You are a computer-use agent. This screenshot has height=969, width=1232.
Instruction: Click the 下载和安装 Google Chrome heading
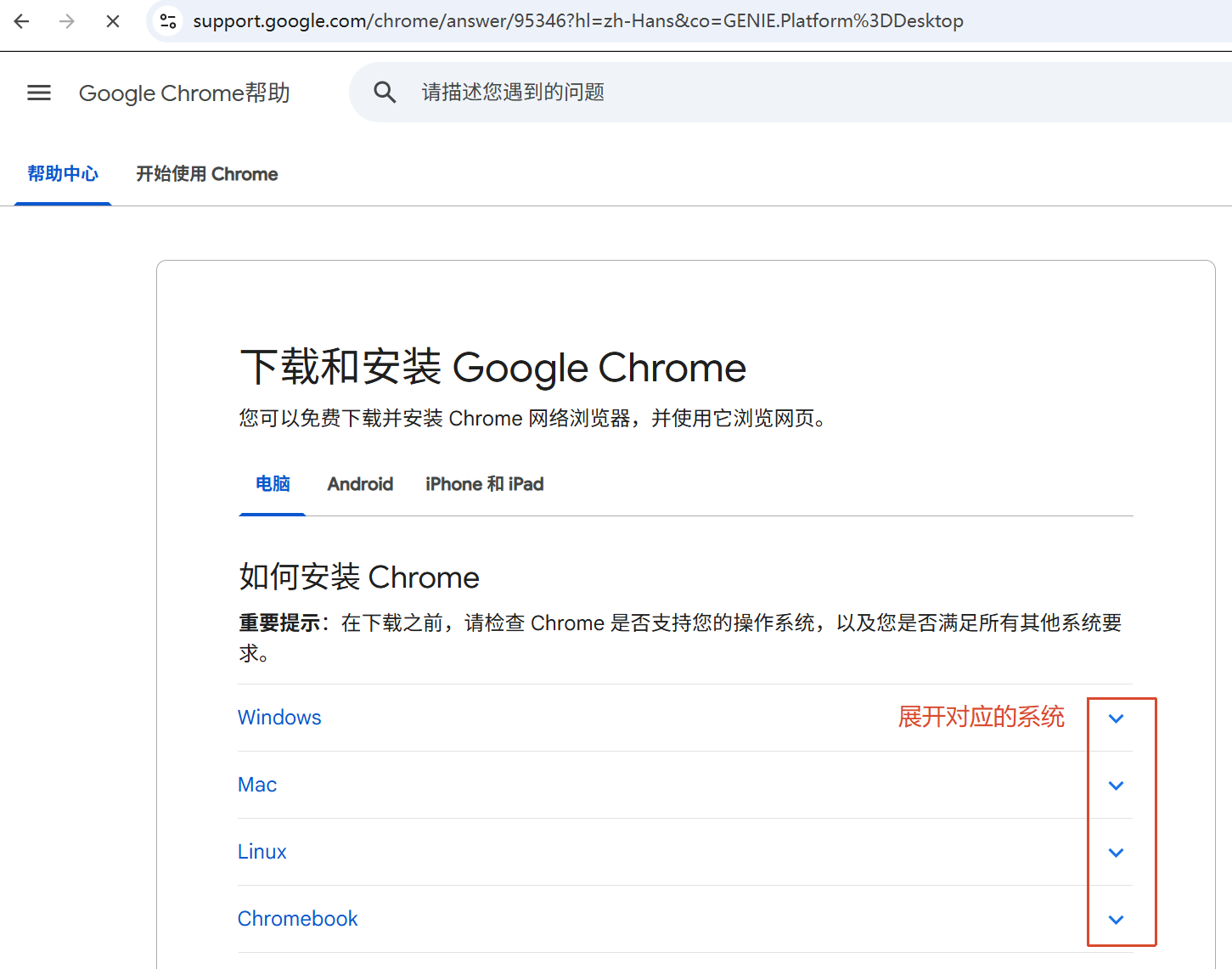(x=492, y=368)
